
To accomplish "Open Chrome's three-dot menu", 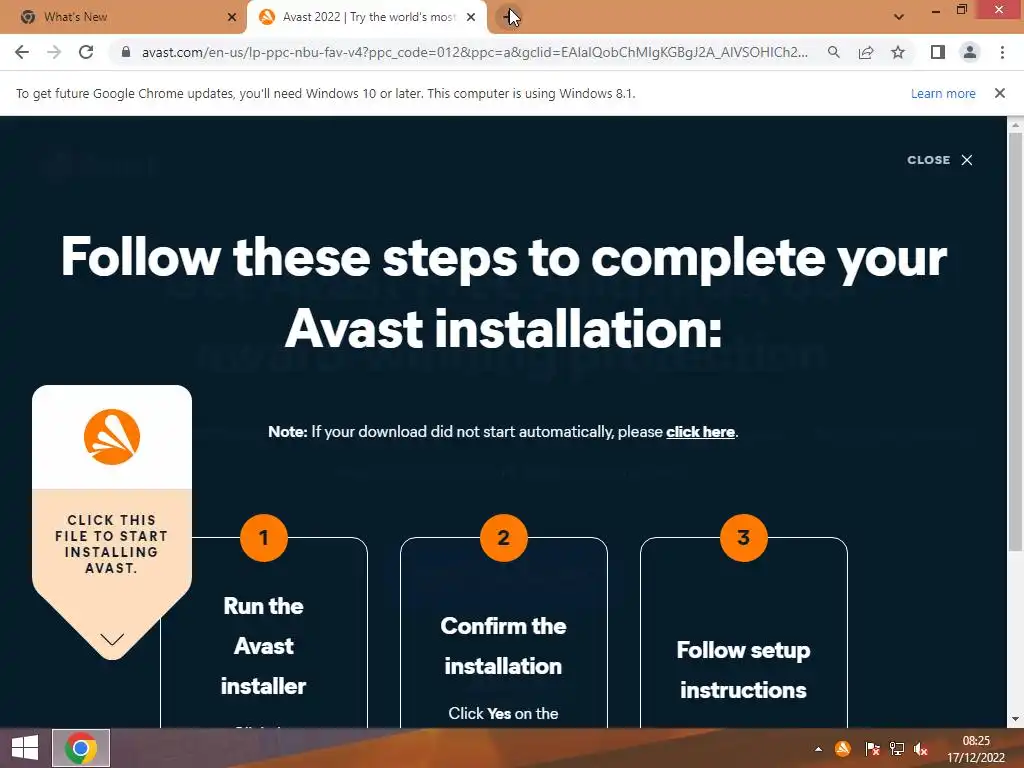I will [1002, 52].
